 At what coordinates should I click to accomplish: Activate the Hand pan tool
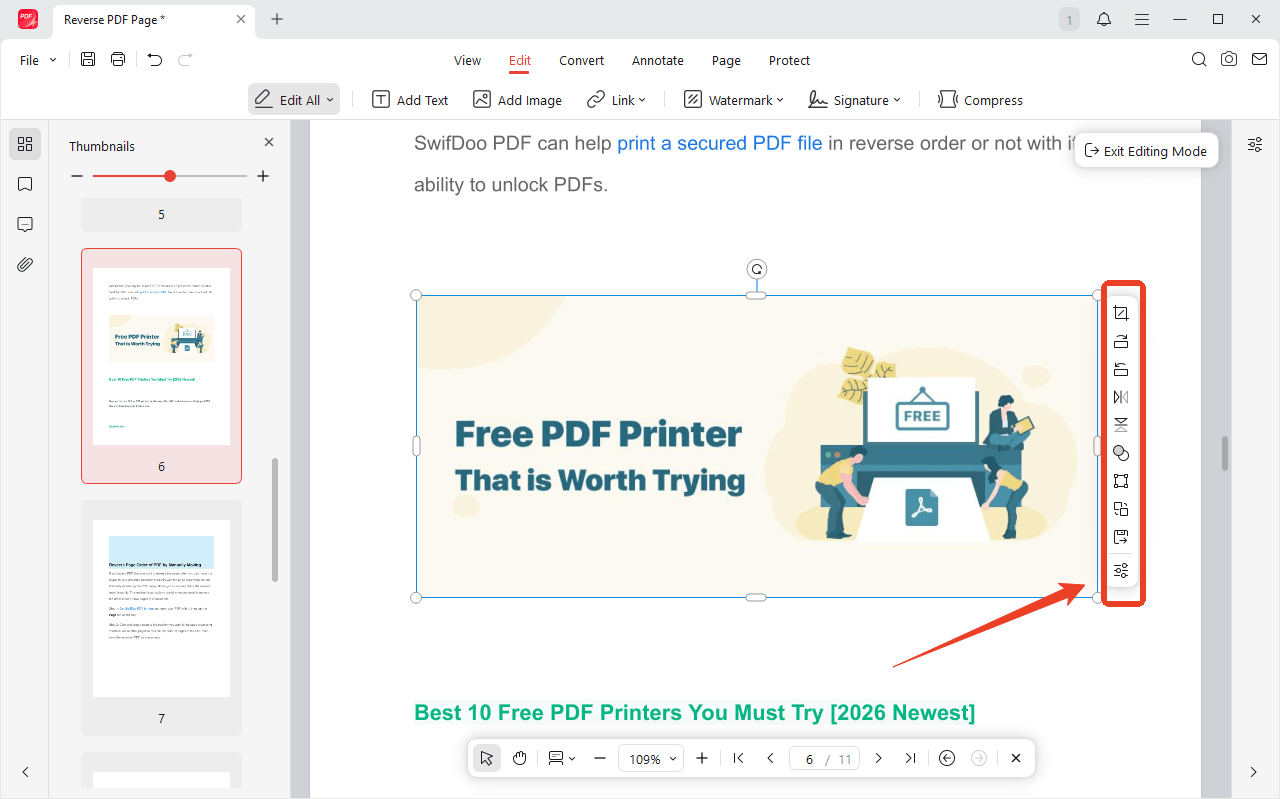click(x=520, y=758)
